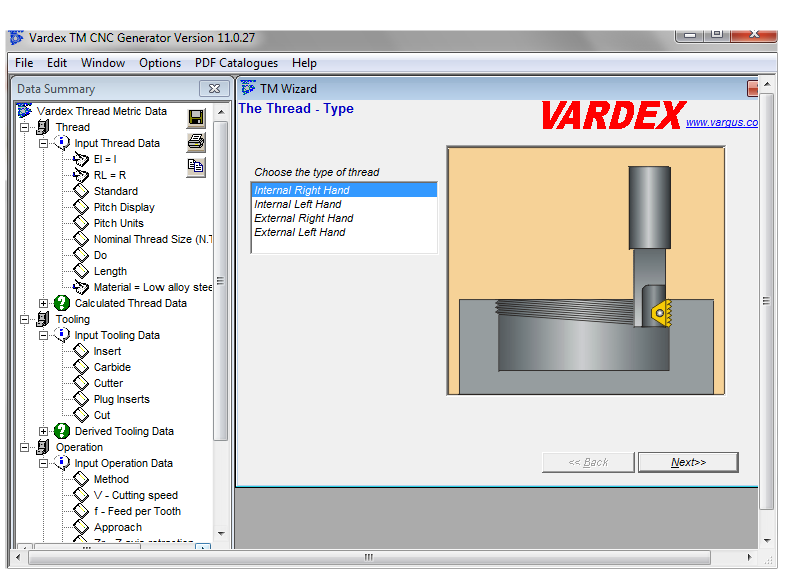The height and width of the screenshot is (576, 785).
Task: Select External Left Hand thread type
Action: (344, 232)
